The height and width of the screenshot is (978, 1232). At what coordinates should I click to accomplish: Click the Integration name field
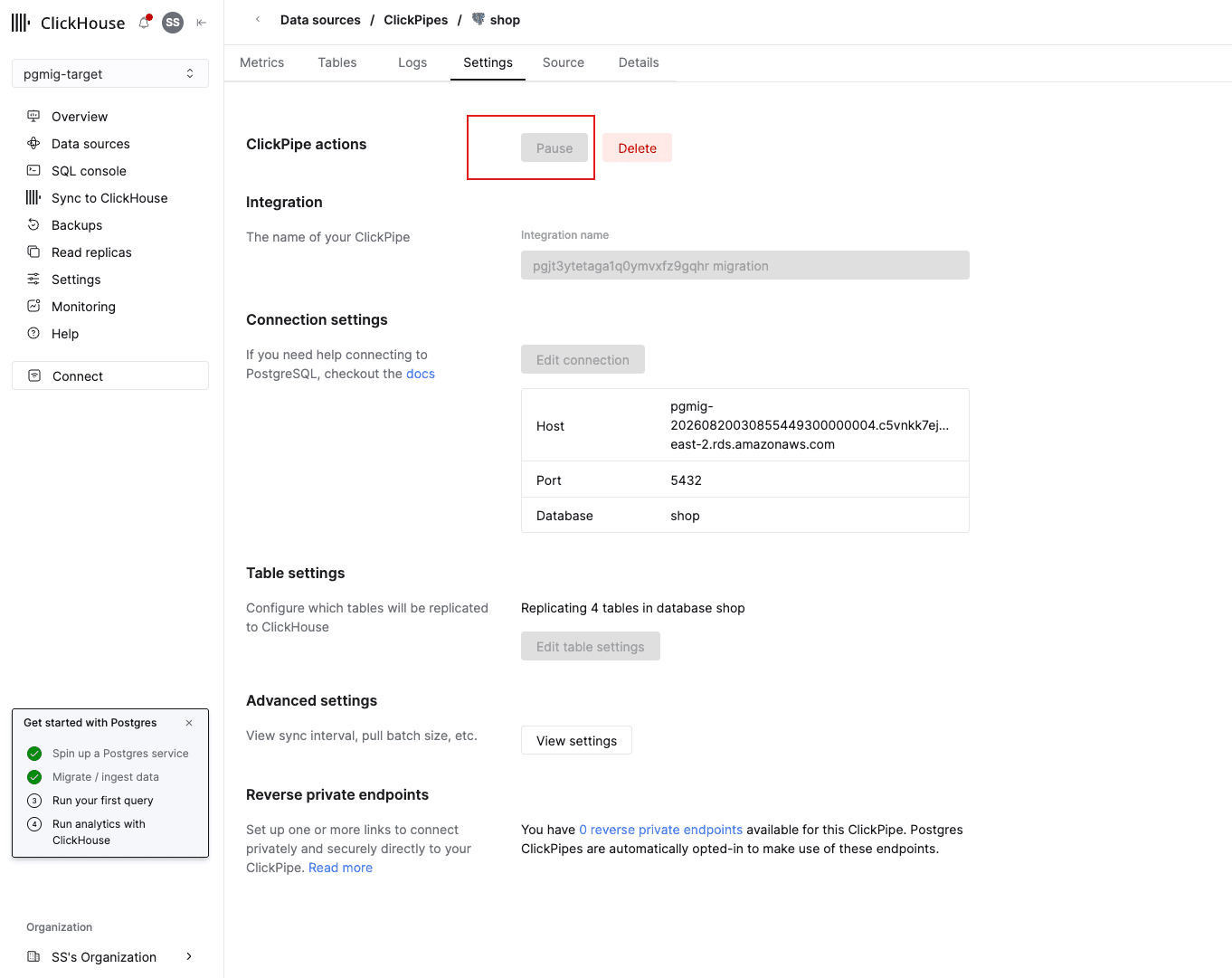pos(745,265)
